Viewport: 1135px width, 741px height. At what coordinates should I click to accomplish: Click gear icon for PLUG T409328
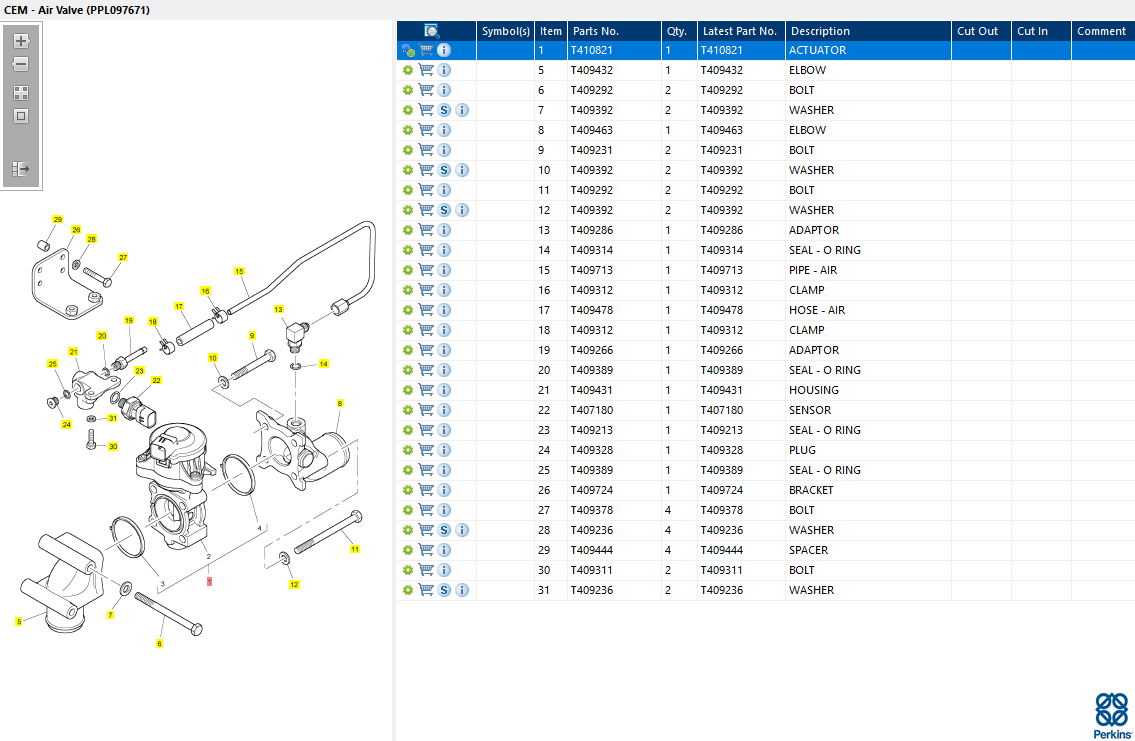click(408, 450)
